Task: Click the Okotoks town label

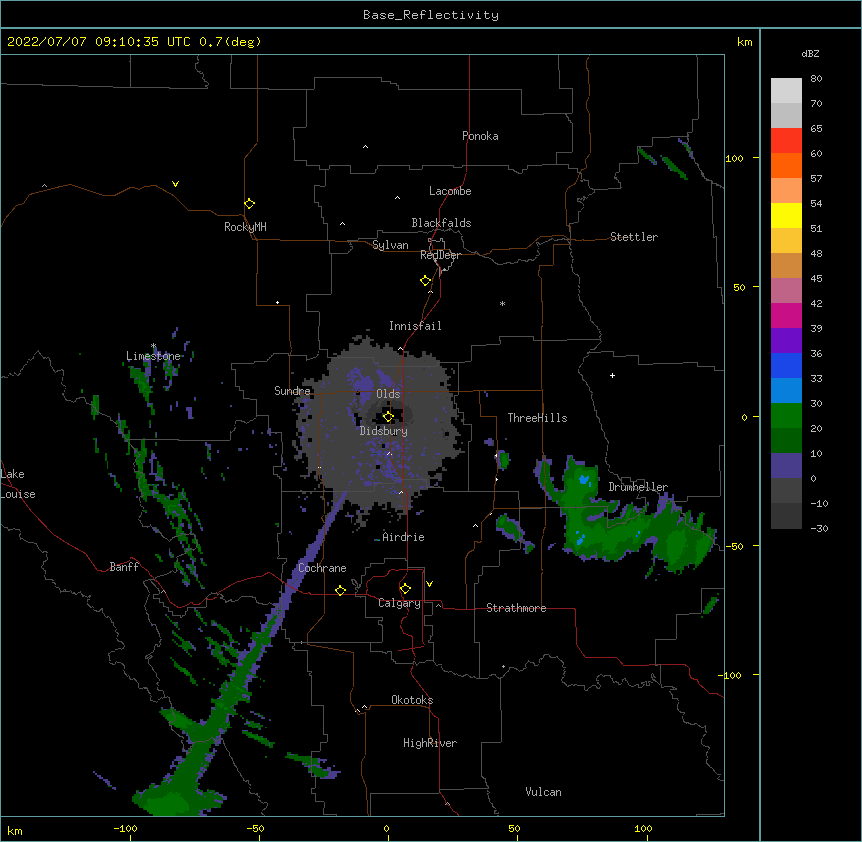Action: 412,700
